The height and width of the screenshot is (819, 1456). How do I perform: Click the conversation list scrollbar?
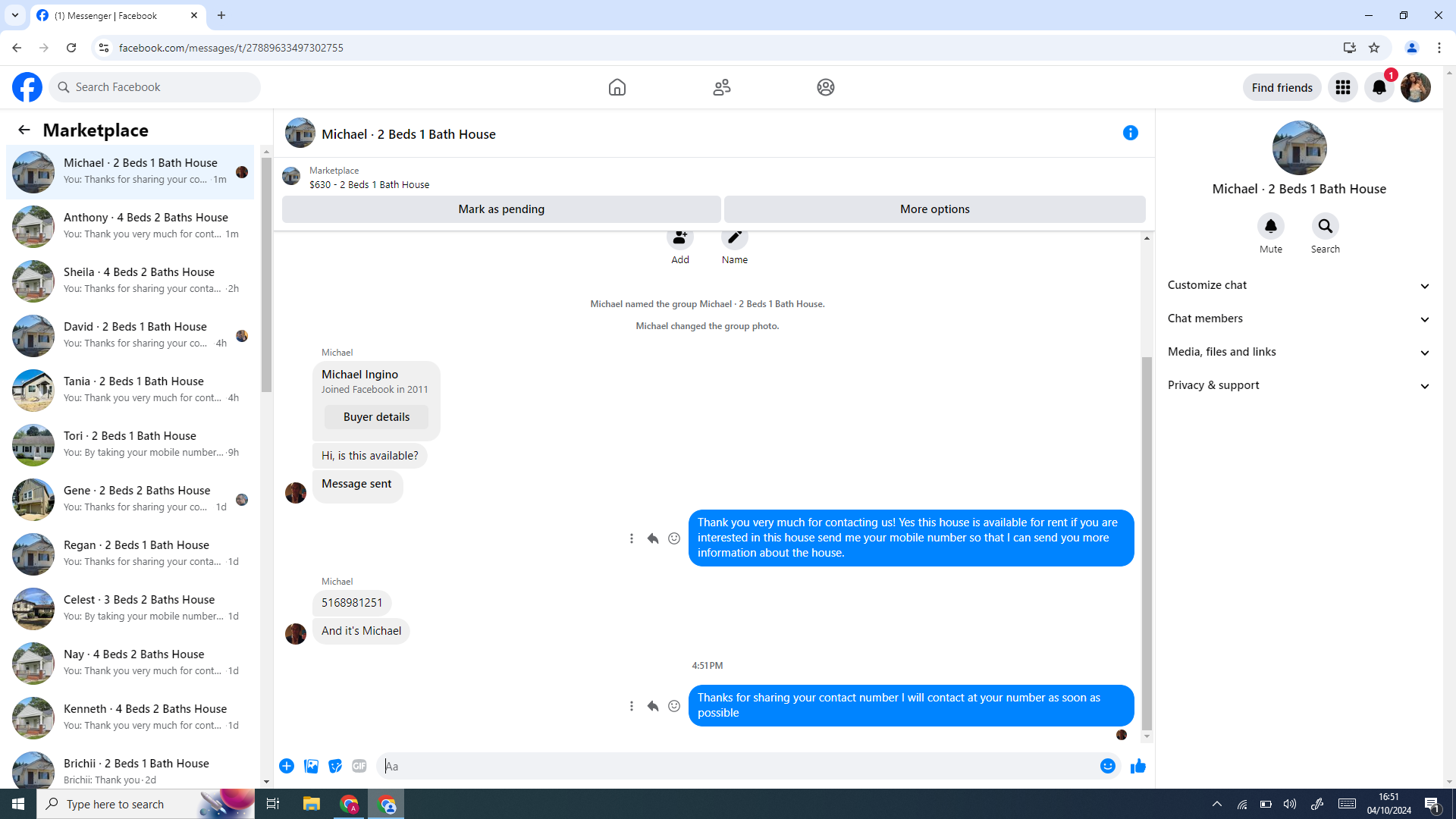266,275
